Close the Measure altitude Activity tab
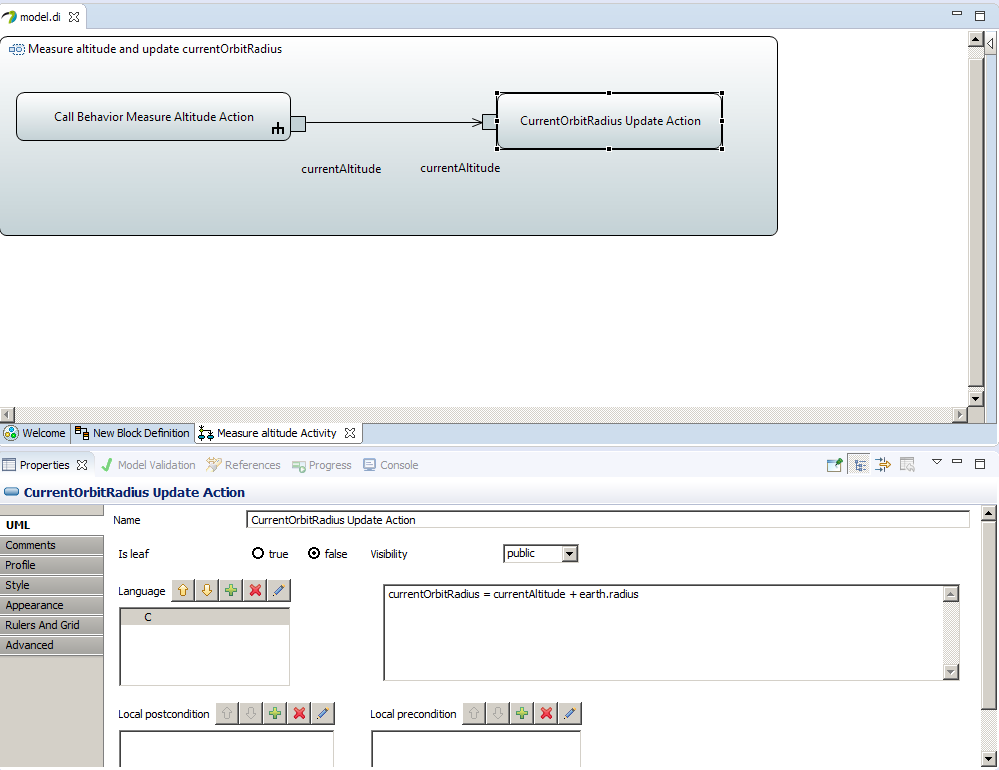 (x=350, y=433)
